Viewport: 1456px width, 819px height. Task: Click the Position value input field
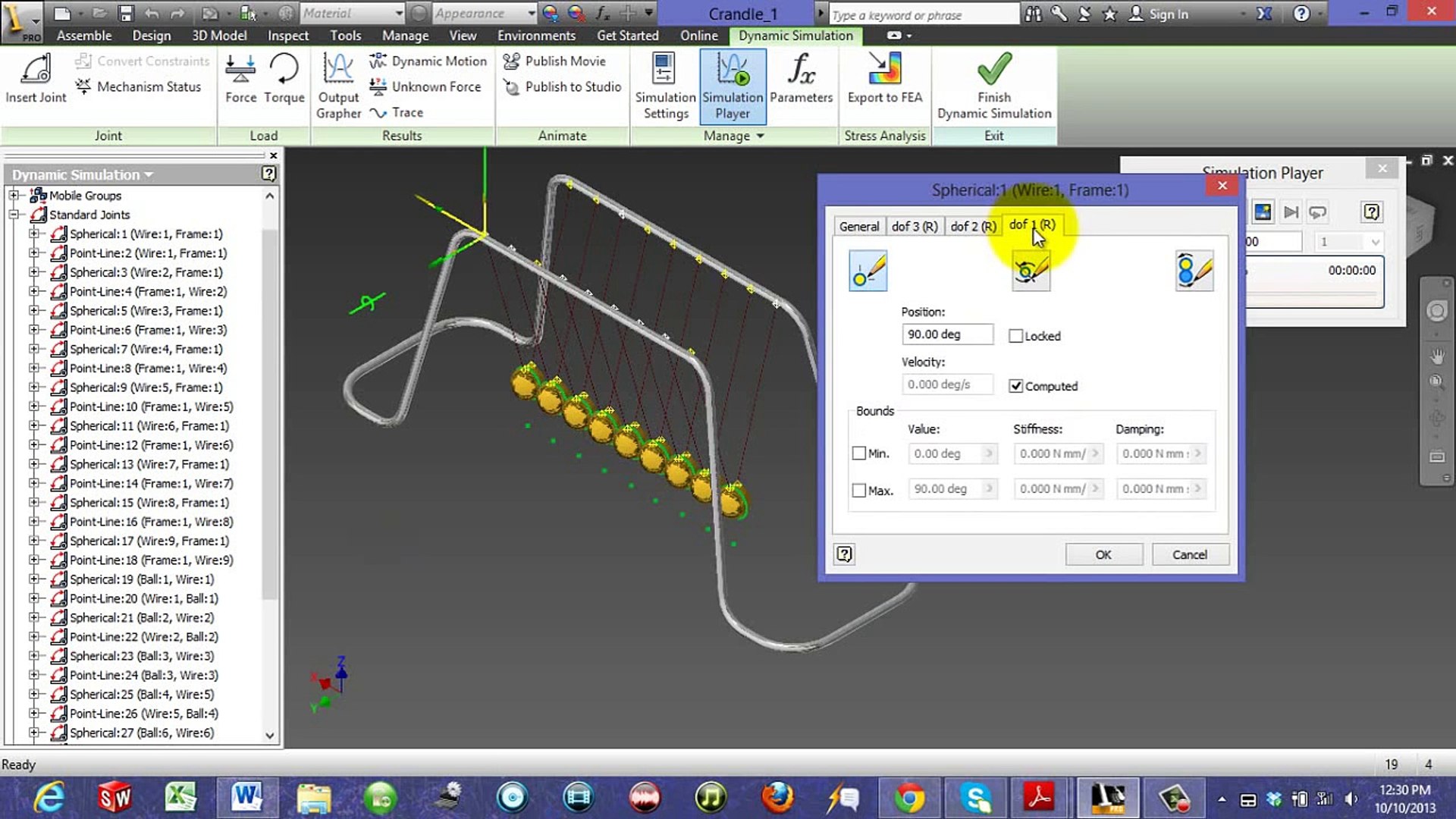pyautogui.click(x=946, y=334)
